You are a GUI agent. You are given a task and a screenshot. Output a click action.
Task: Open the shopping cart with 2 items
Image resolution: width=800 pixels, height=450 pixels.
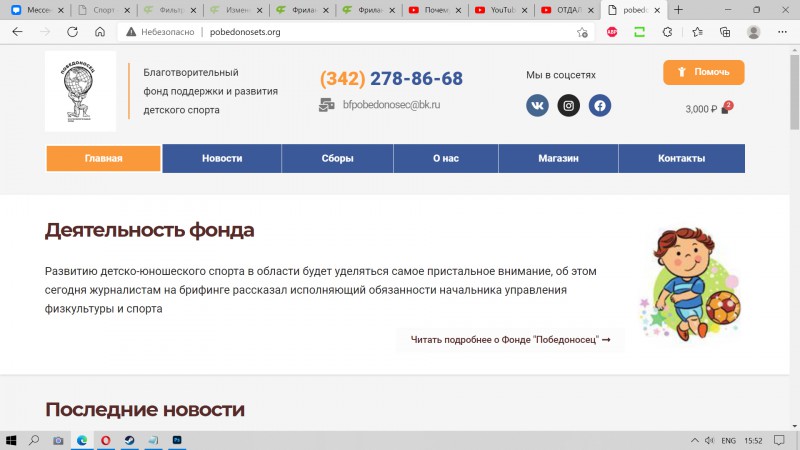(x=727, y=108)
